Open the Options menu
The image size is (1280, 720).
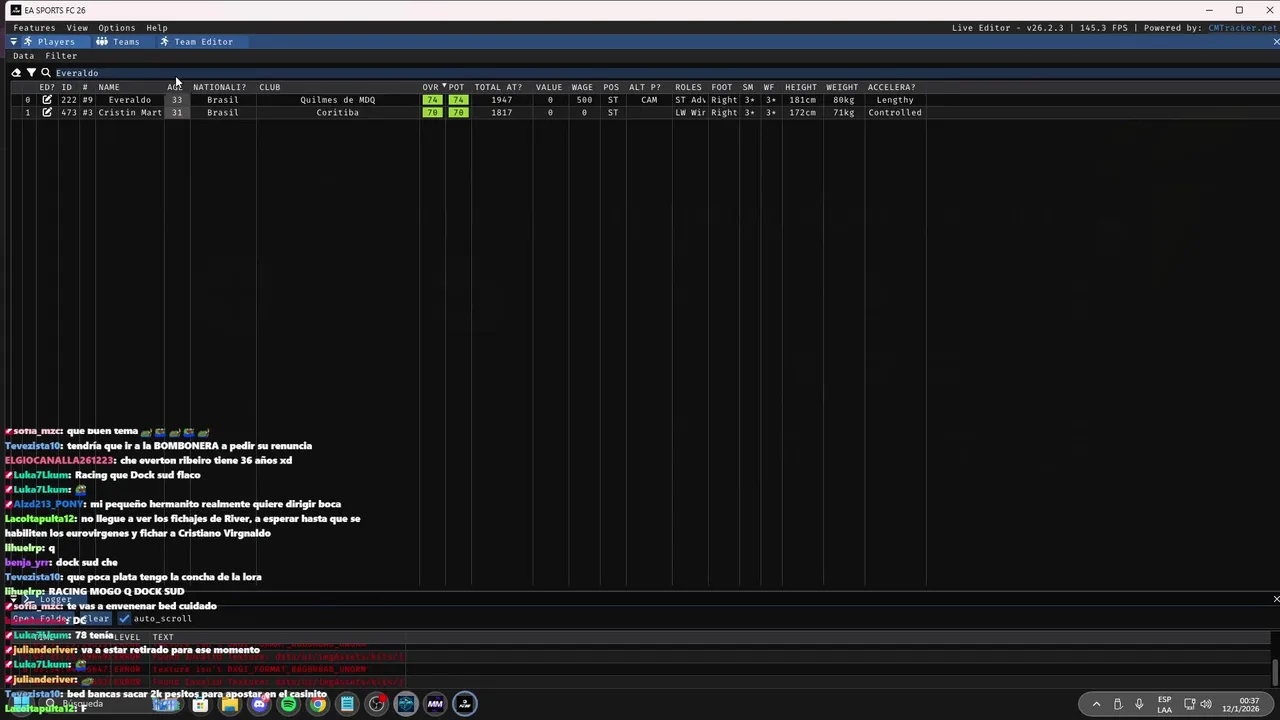point(116,28)
